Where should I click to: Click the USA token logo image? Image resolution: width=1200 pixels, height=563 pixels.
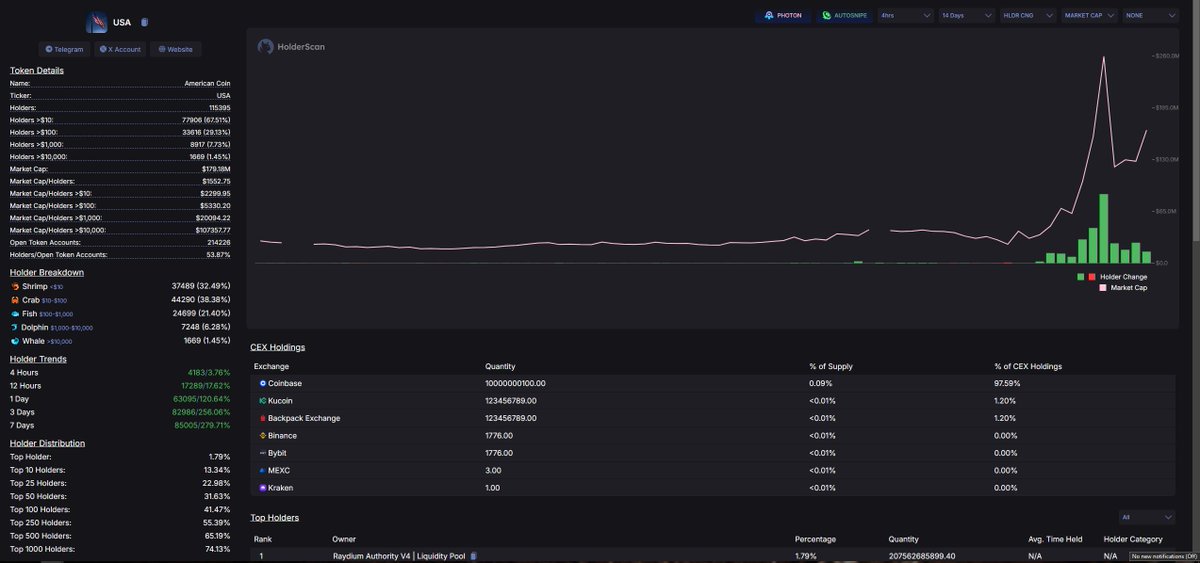[x=97, y=22]
